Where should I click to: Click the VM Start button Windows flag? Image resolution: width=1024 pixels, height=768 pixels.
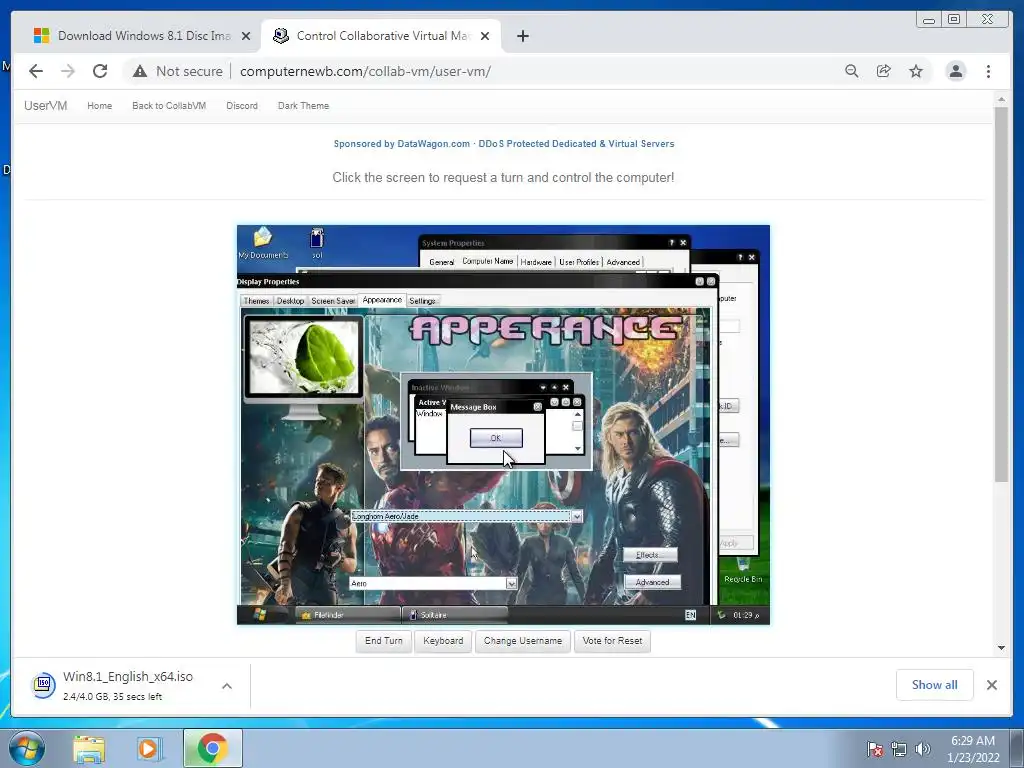[260, 615]
